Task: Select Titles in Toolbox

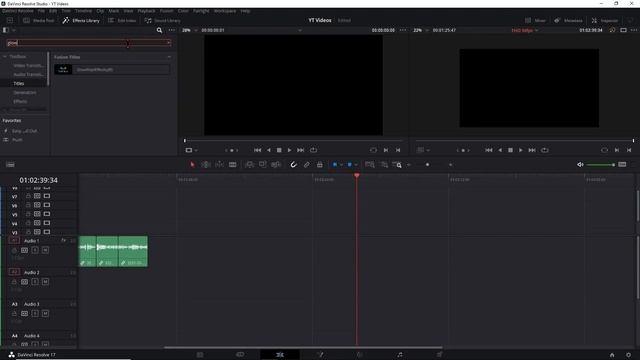Action: pos(19,83)
